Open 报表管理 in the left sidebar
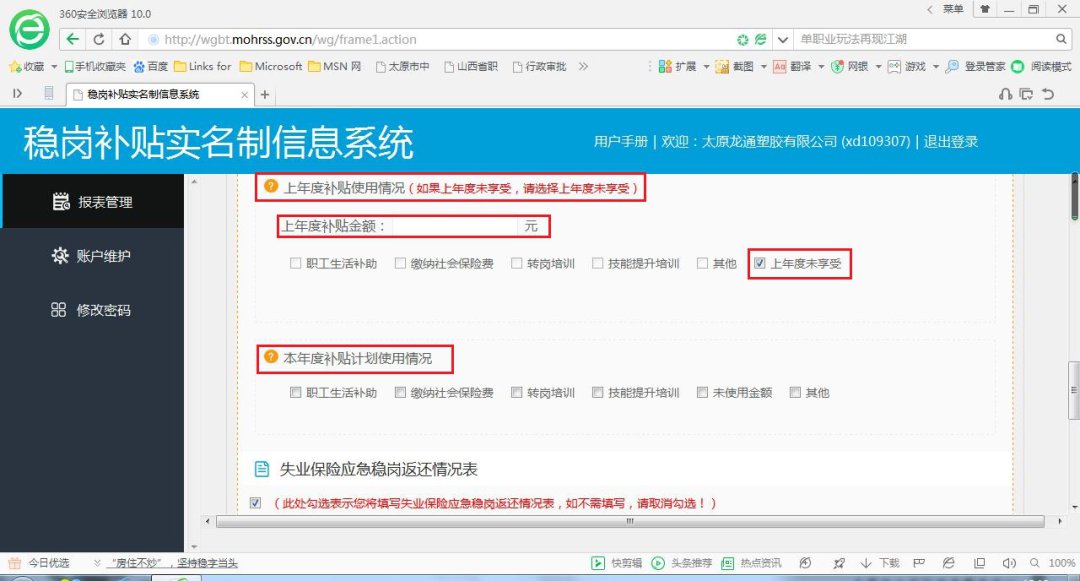 [x=93, y=202]
